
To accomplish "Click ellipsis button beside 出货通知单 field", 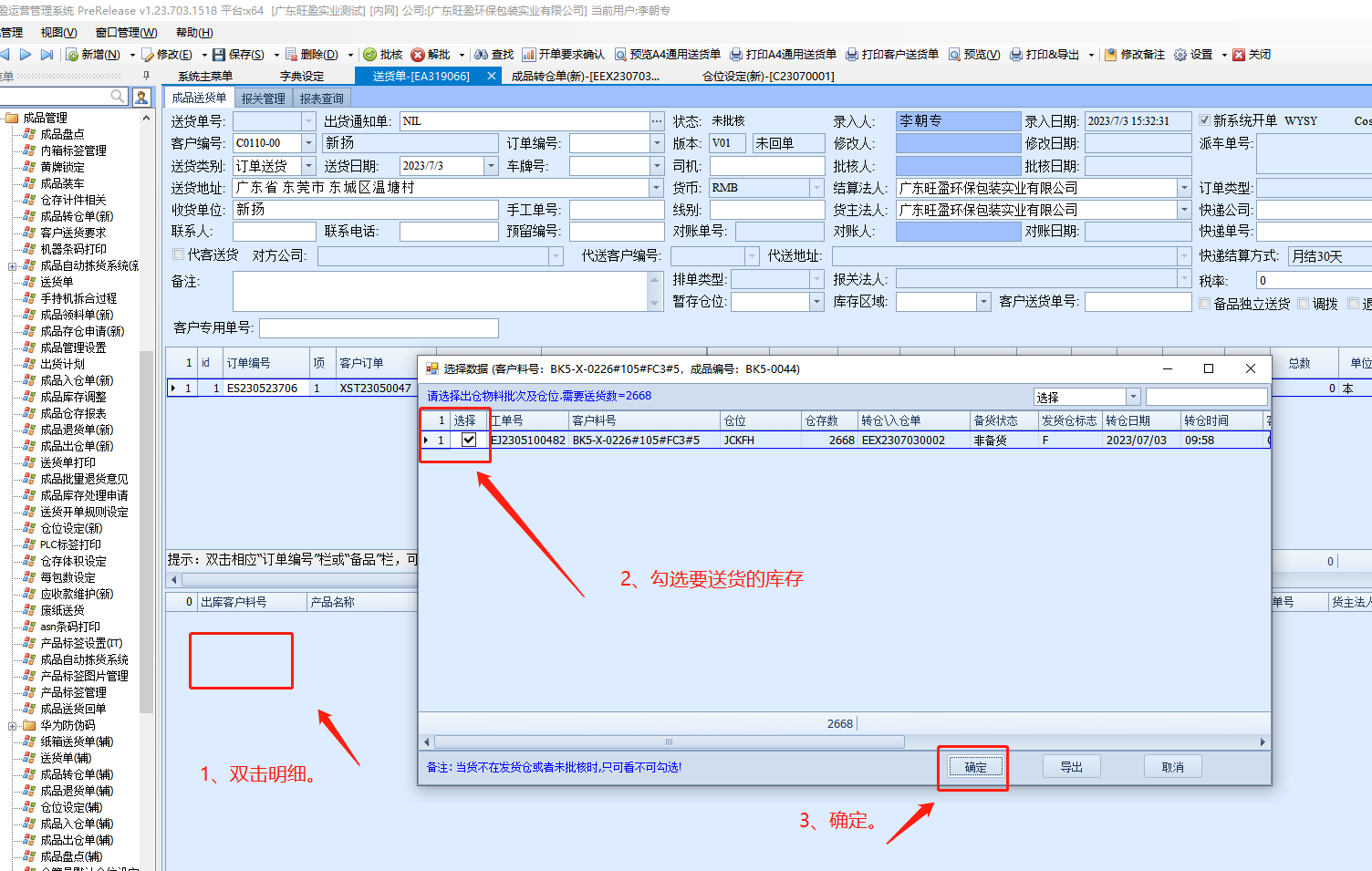I will [657, 121].
